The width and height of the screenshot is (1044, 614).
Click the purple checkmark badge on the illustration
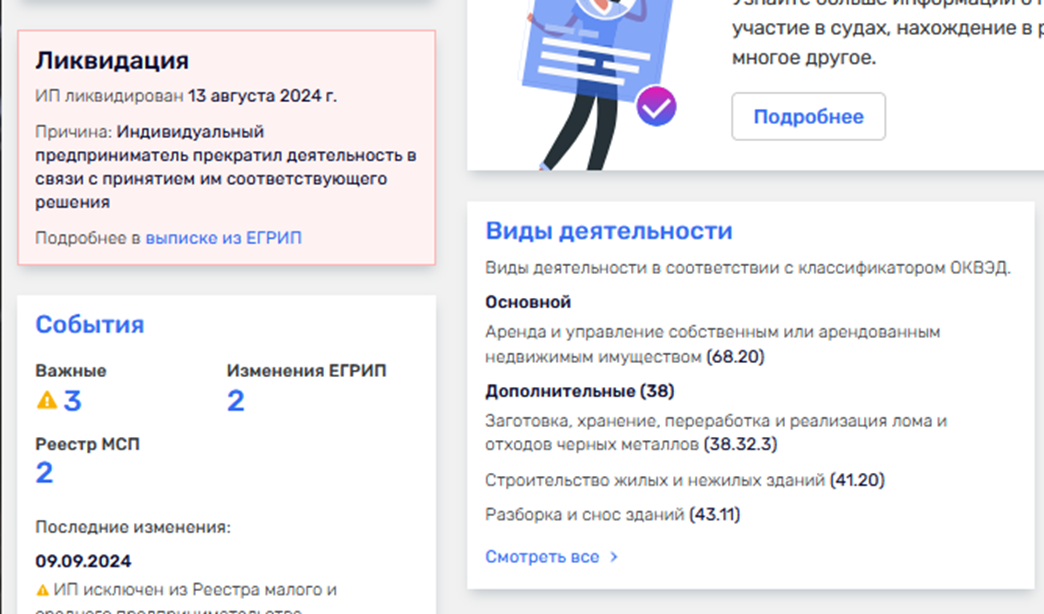656,106
